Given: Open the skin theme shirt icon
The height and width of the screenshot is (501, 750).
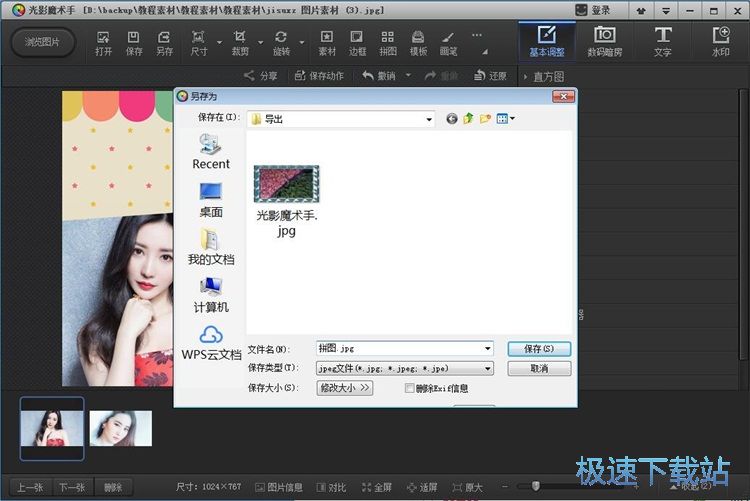Looking at the screenshot, I should pyautogui.click(x=641, y=11).
